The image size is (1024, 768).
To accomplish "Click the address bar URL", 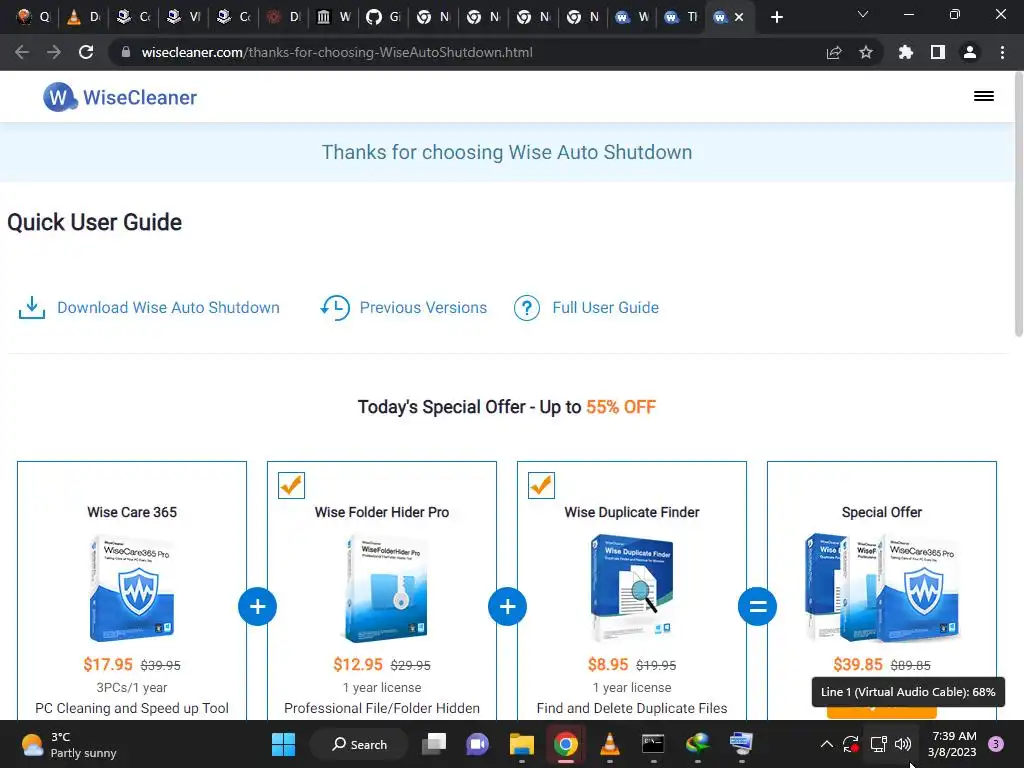I will click(337, 52).
